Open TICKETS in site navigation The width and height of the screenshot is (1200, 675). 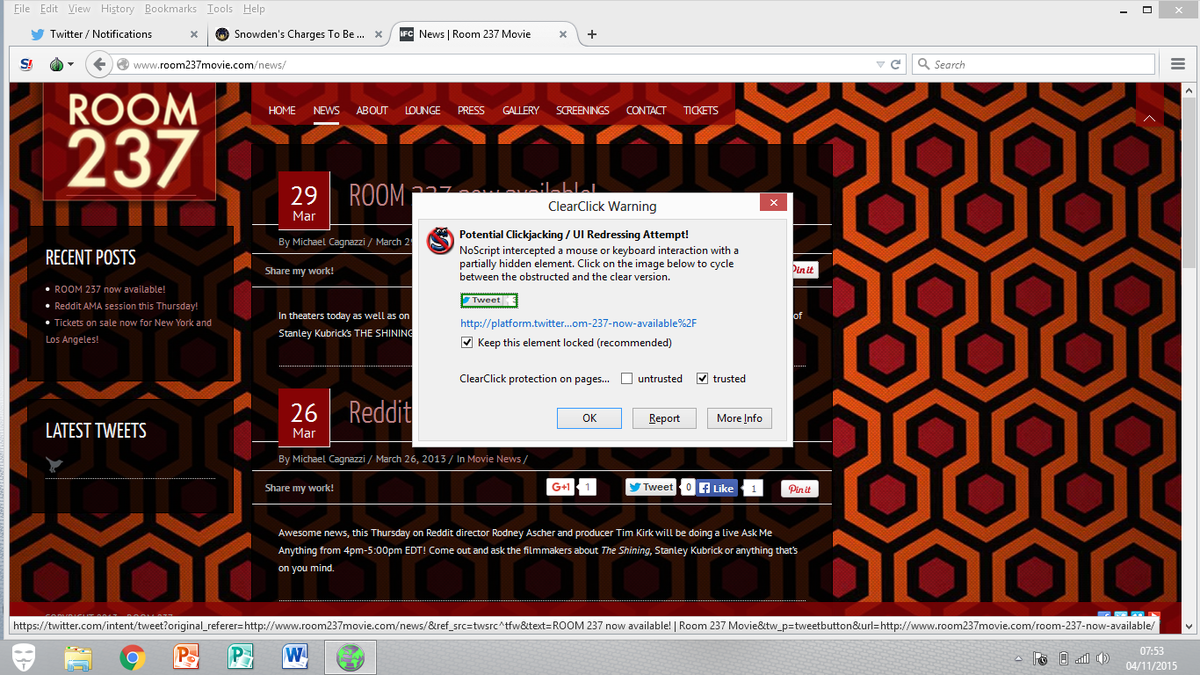(x=701, y=110)
